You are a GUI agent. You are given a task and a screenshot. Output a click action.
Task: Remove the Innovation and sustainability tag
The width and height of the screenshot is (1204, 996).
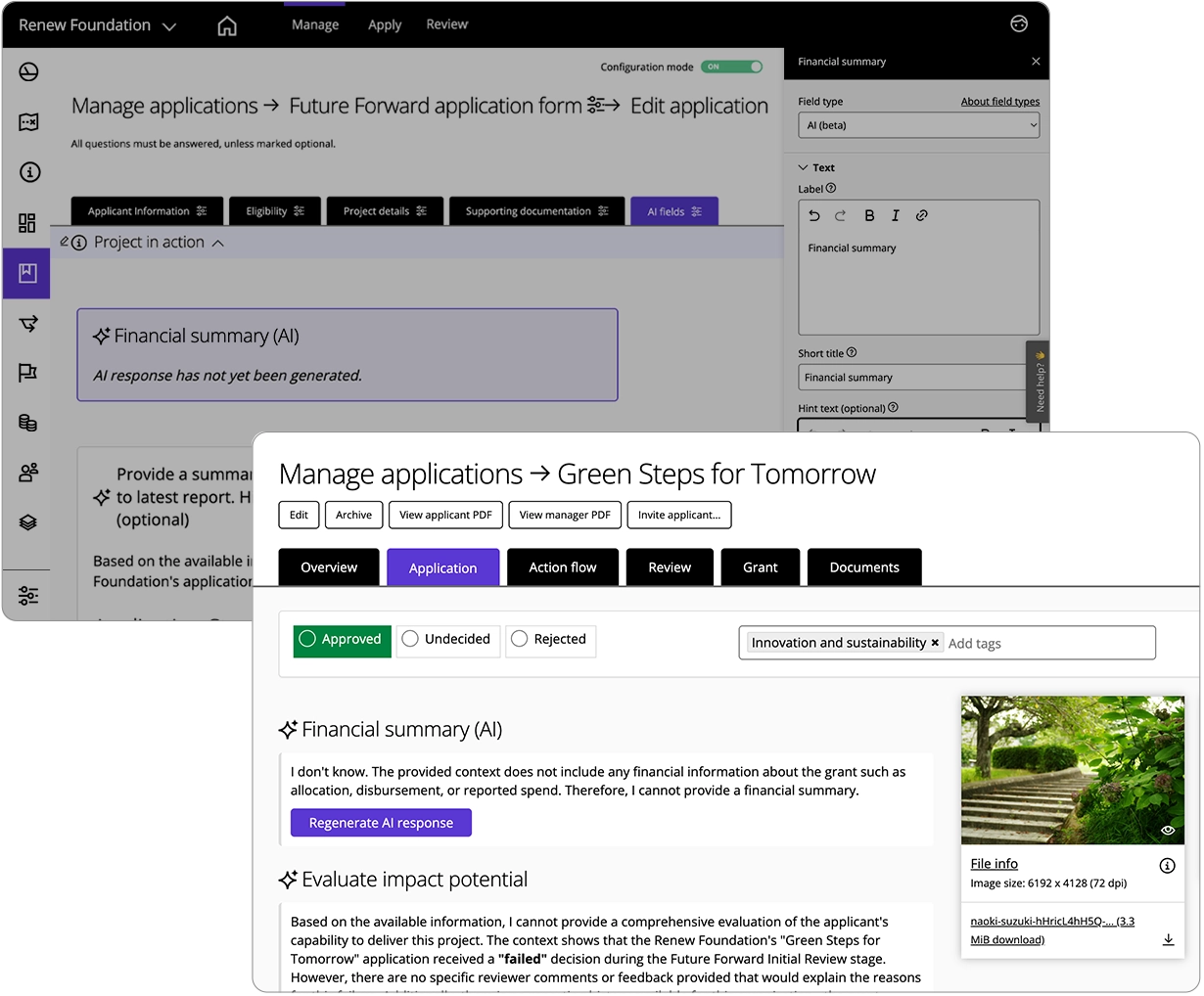(x=935, y=643)
